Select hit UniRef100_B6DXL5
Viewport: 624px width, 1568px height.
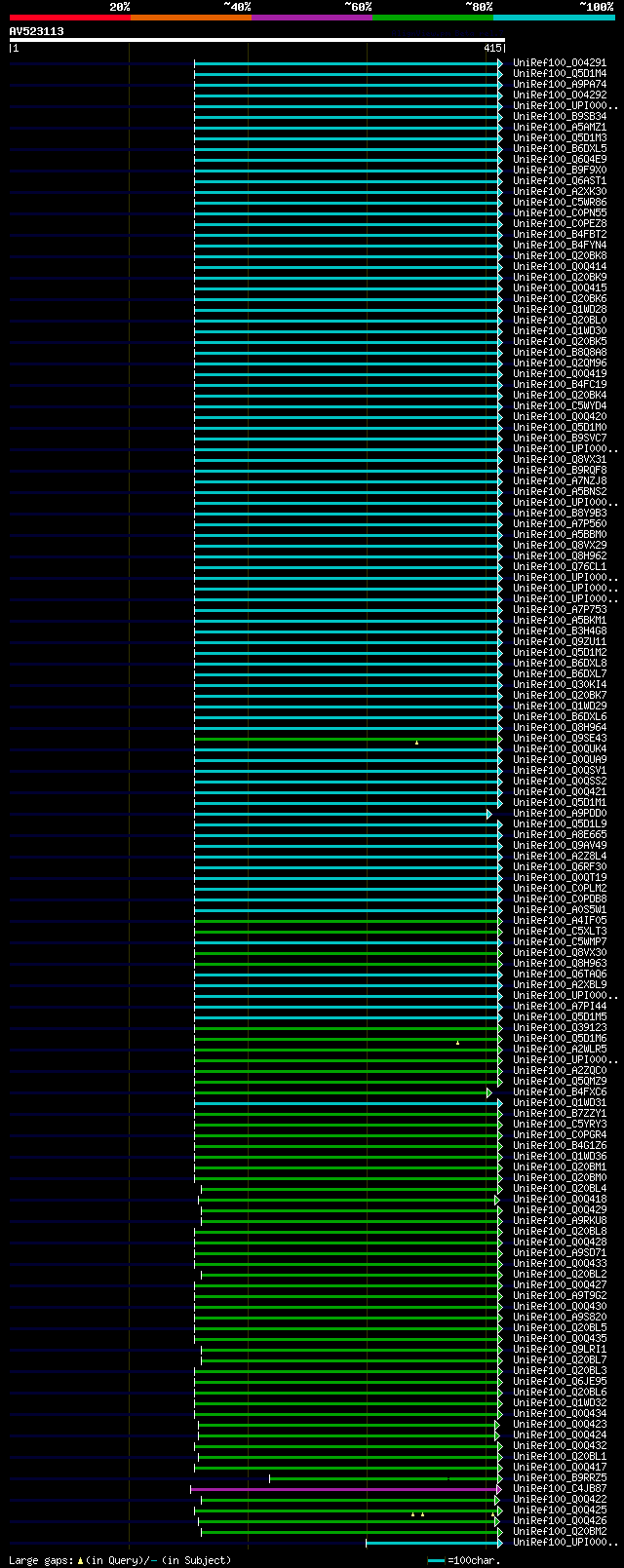560,148
